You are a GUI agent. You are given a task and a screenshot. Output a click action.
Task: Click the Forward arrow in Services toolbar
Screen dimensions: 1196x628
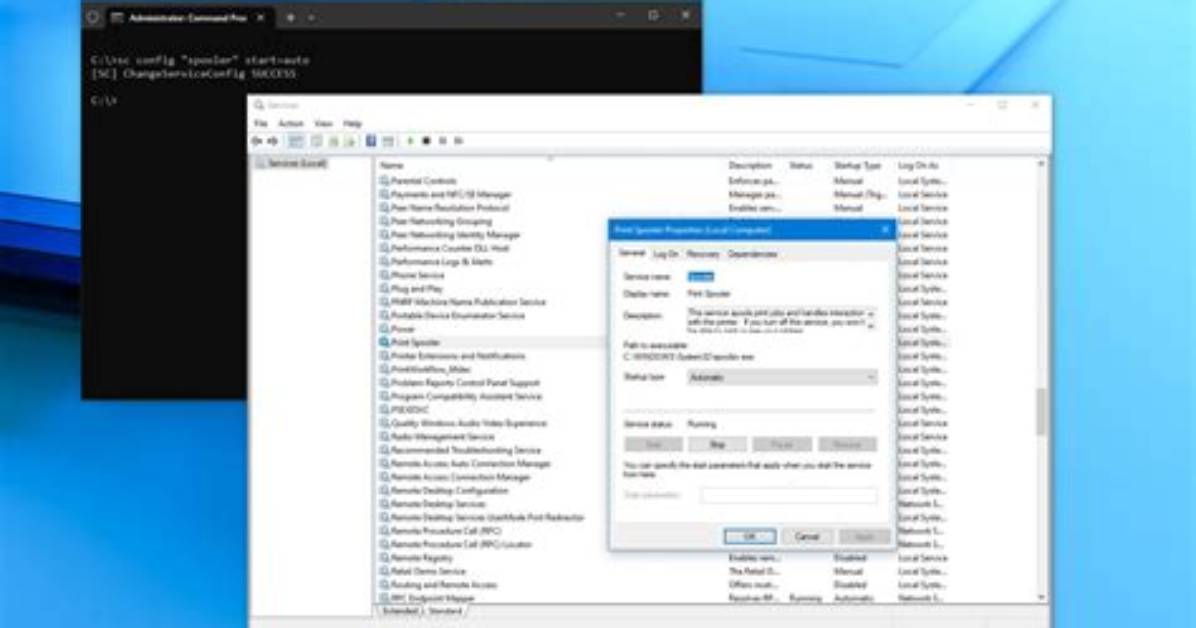(x=272, y=141)
